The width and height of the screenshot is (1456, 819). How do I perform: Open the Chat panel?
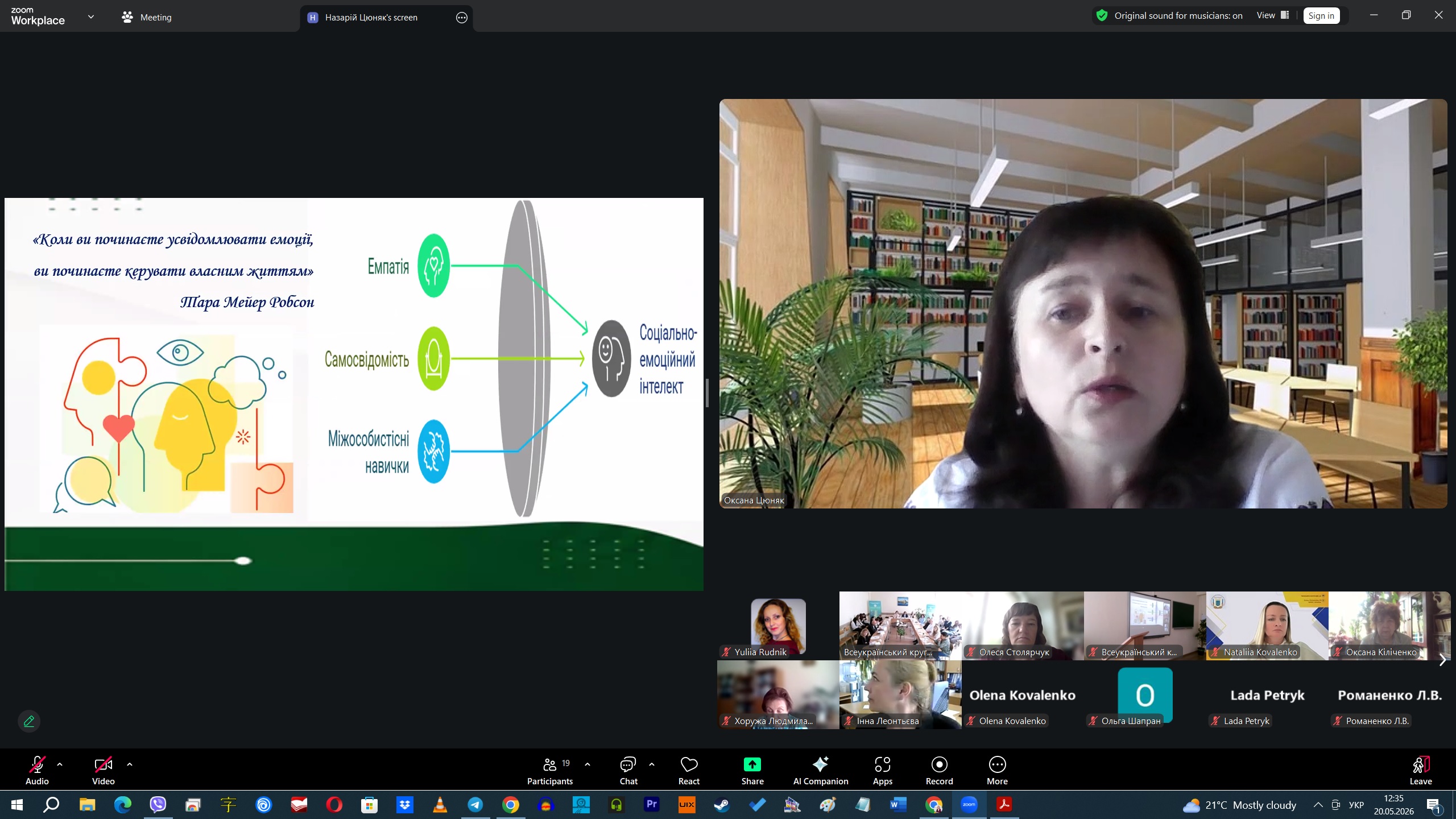pos(628,770)
